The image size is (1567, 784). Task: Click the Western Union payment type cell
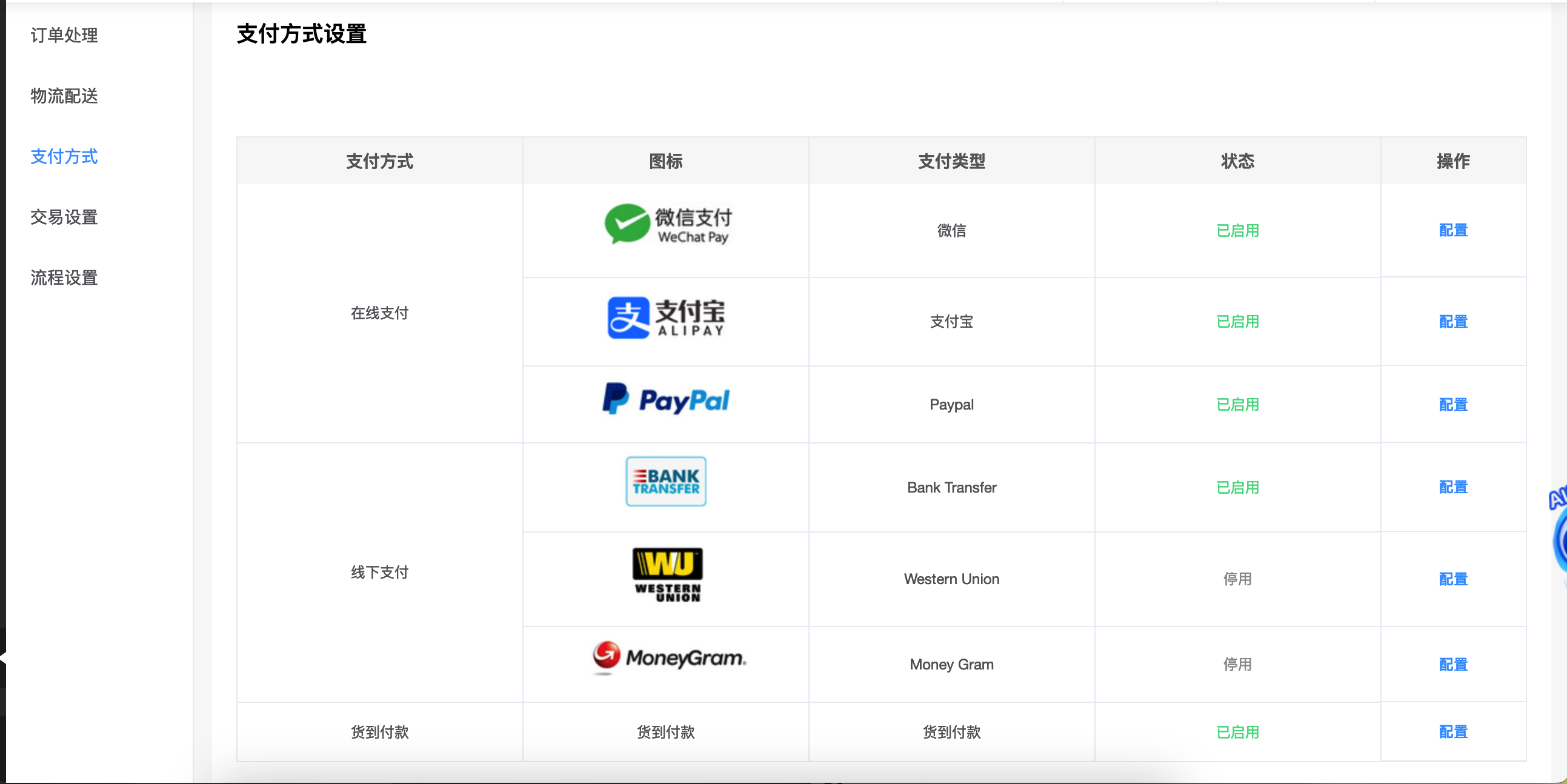(x=951, y=579)
